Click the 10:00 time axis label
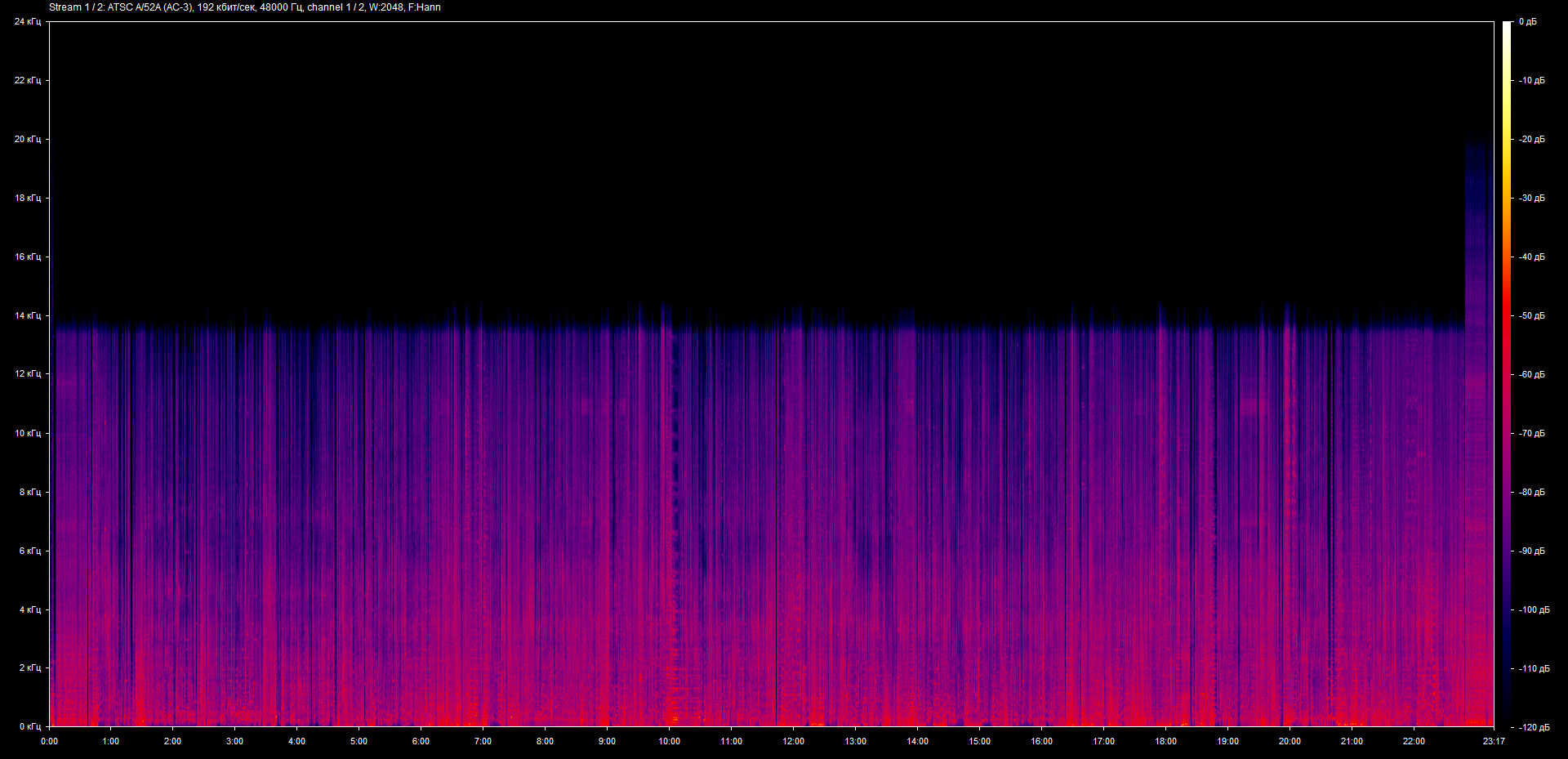This screenshot has width=1568, height=759. [669, 741]
